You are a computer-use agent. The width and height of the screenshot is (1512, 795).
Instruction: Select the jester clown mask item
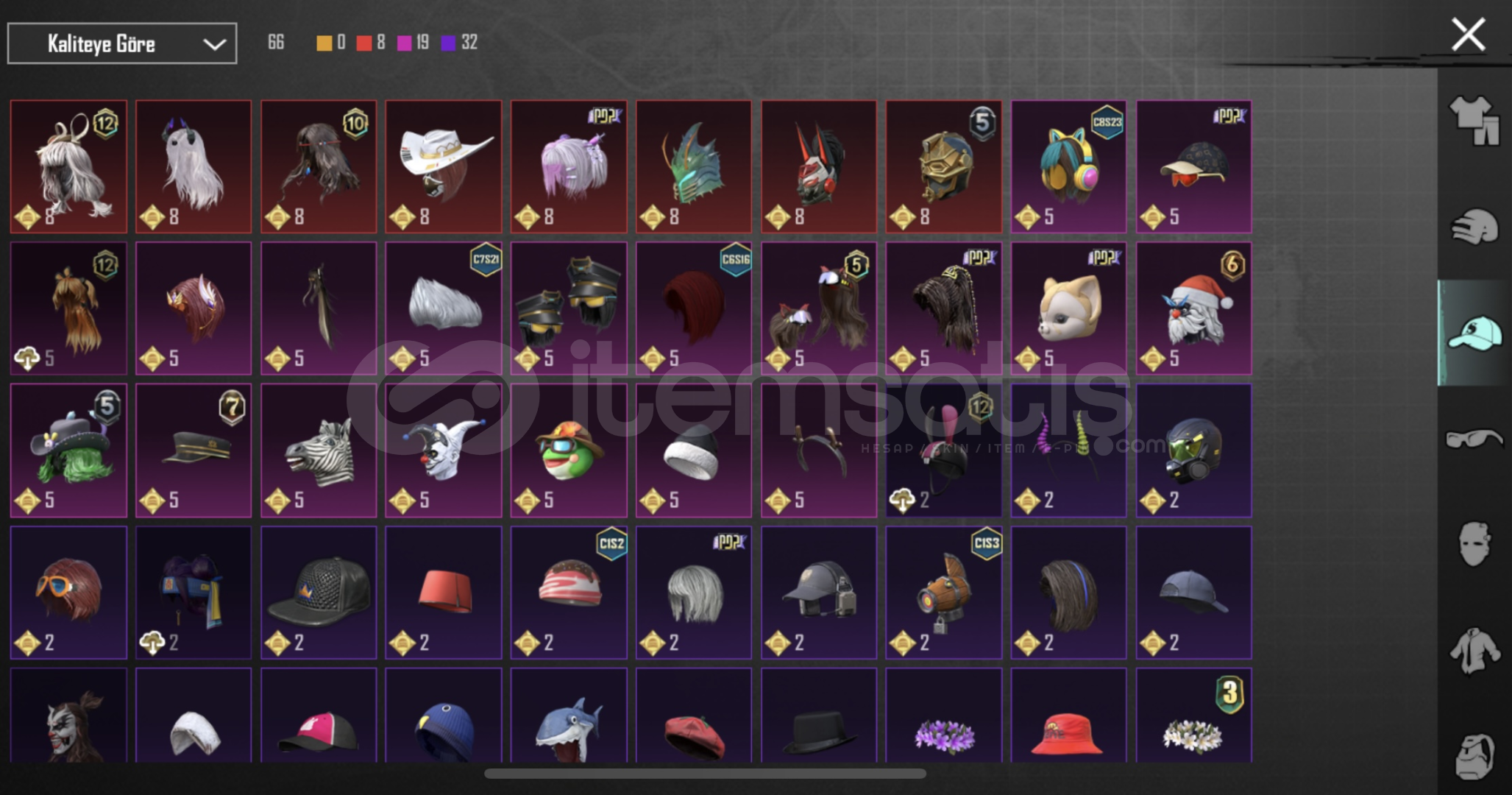click(444, 451)
